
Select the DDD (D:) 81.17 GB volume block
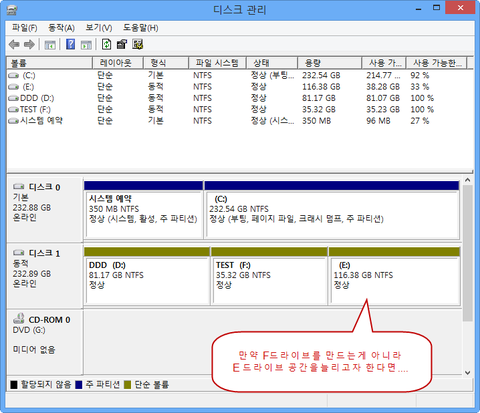pos(147,276)
